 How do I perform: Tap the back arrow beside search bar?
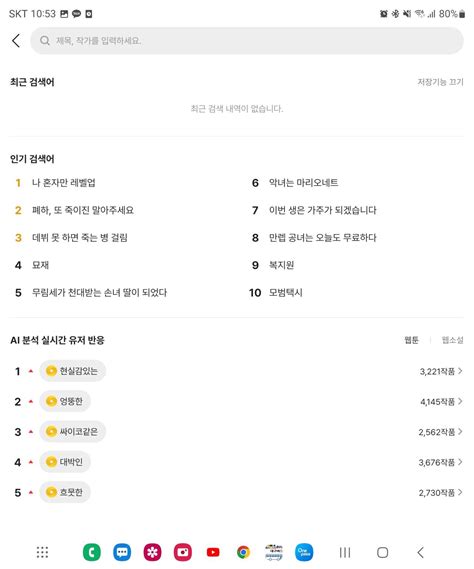[16, 41]
